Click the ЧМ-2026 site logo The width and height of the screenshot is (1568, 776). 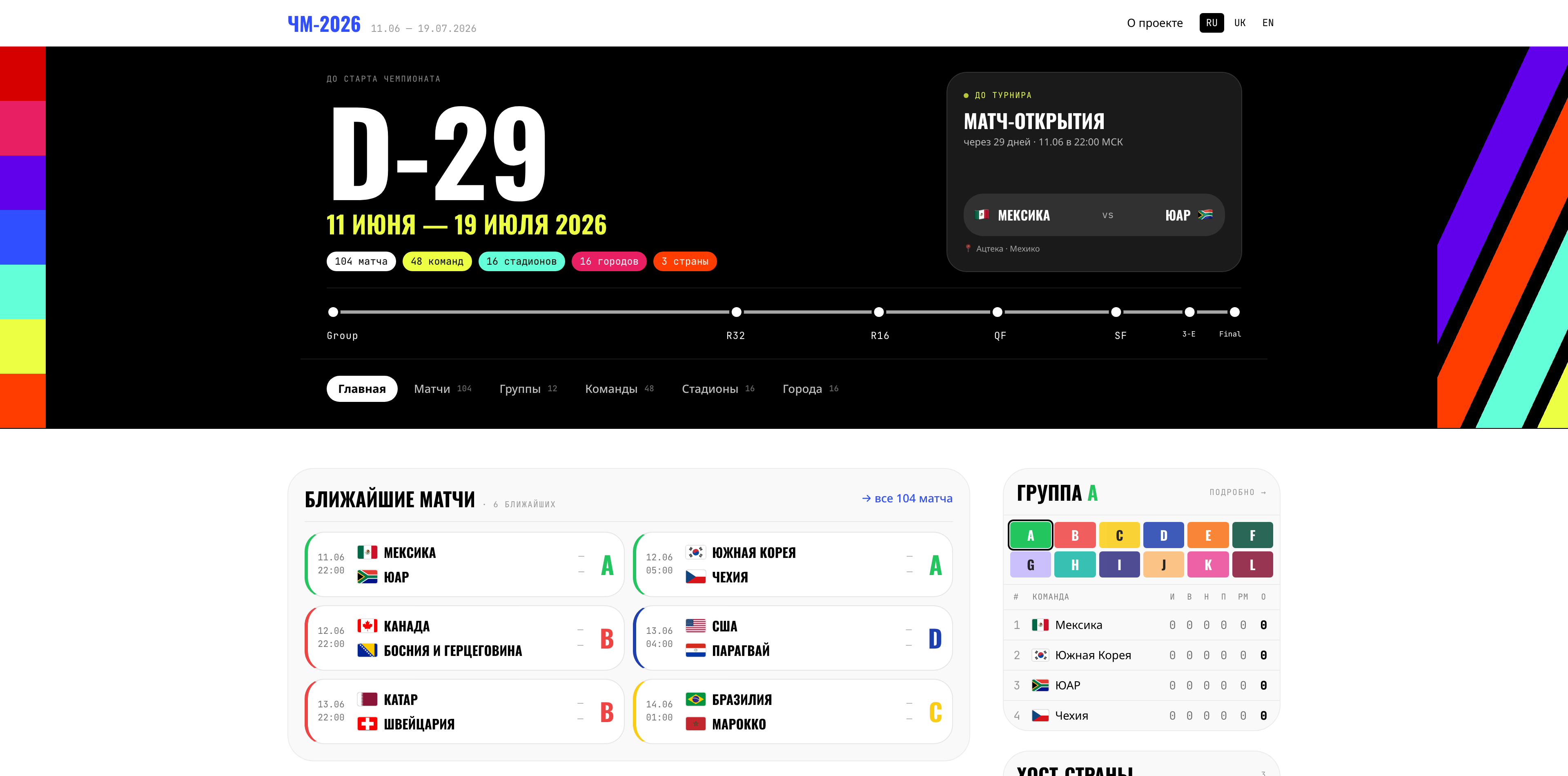tap(324, 24)
